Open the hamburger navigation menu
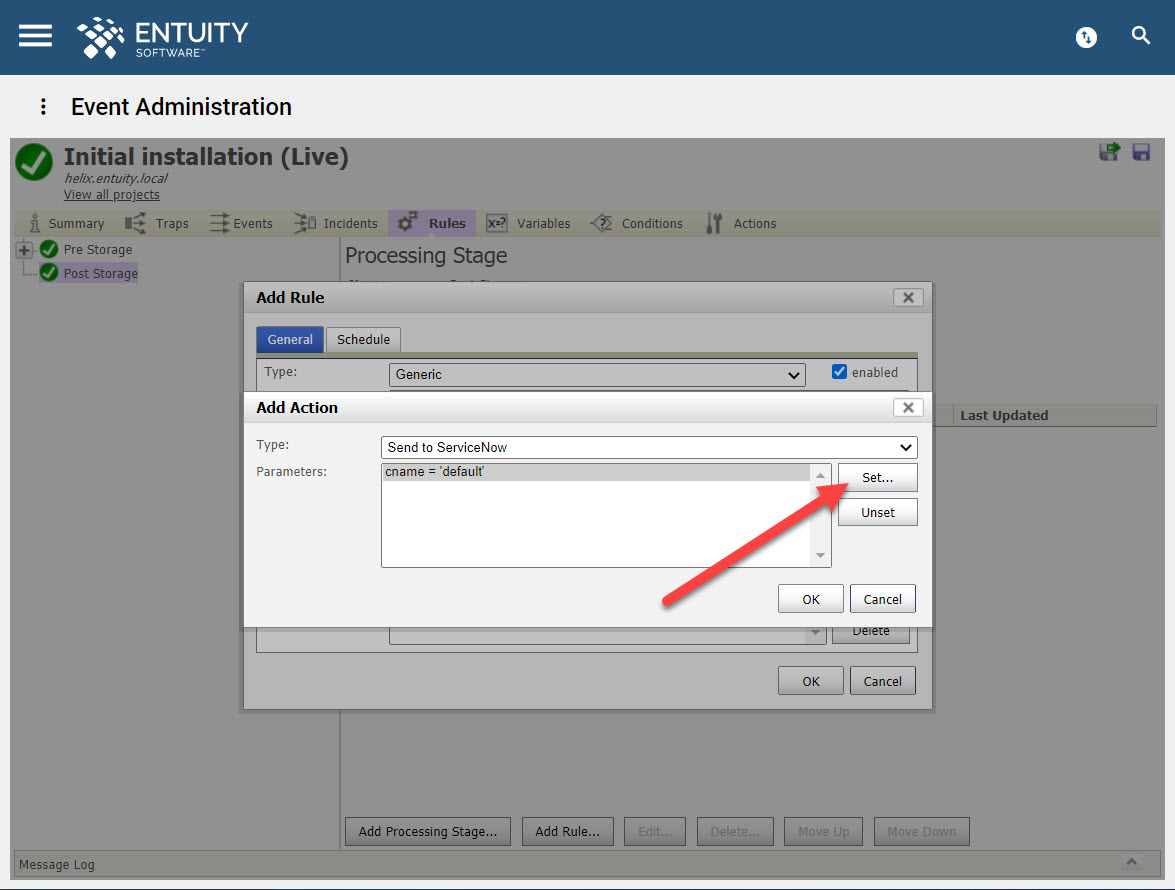 coord(34,36)
